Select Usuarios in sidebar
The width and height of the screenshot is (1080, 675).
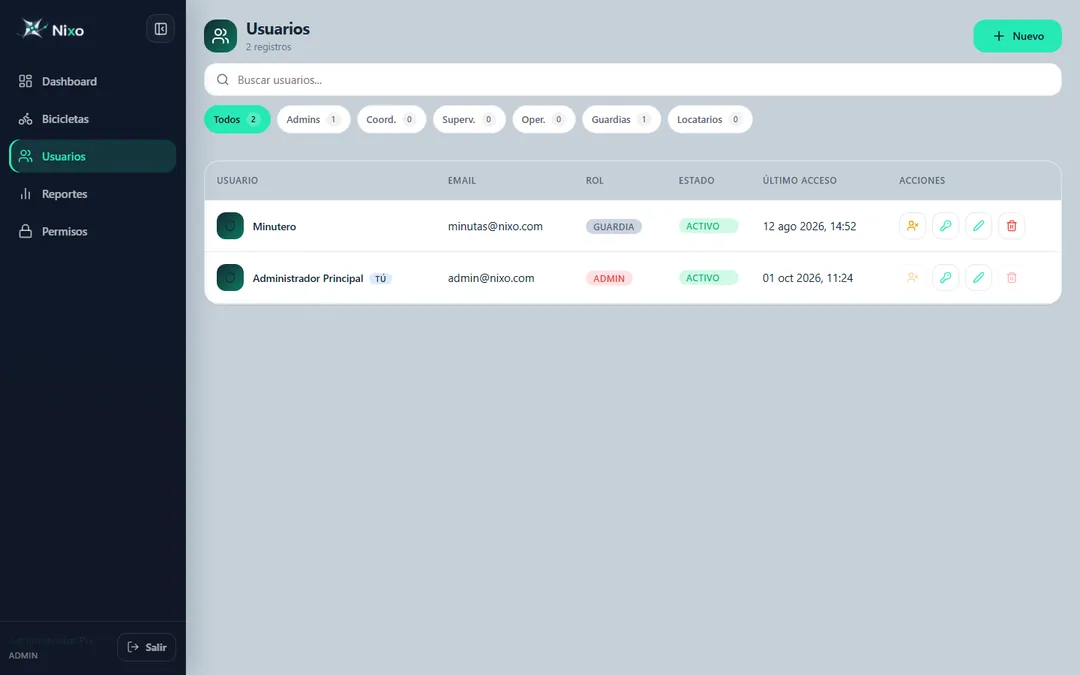(x=92, y=156)
